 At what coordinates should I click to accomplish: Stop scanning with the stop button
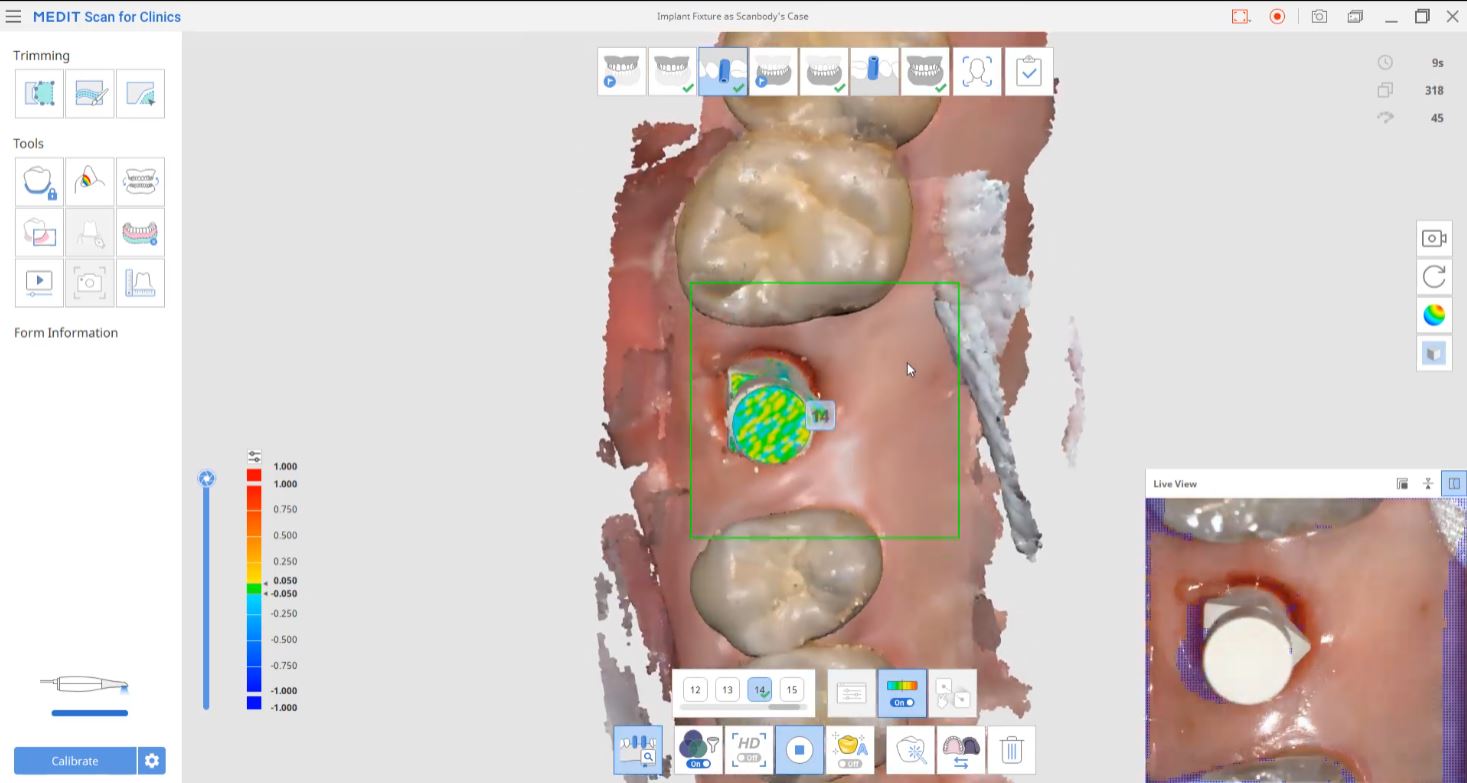coord(798,750)
